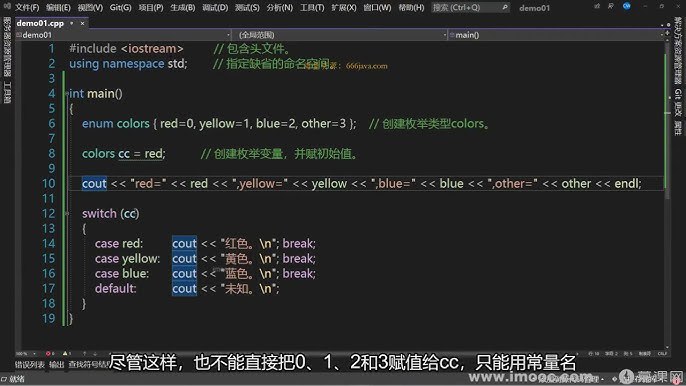This screenshot has height=386, width=686.
Task: Open the 窗口(W) menu
Action: (377, 7)
